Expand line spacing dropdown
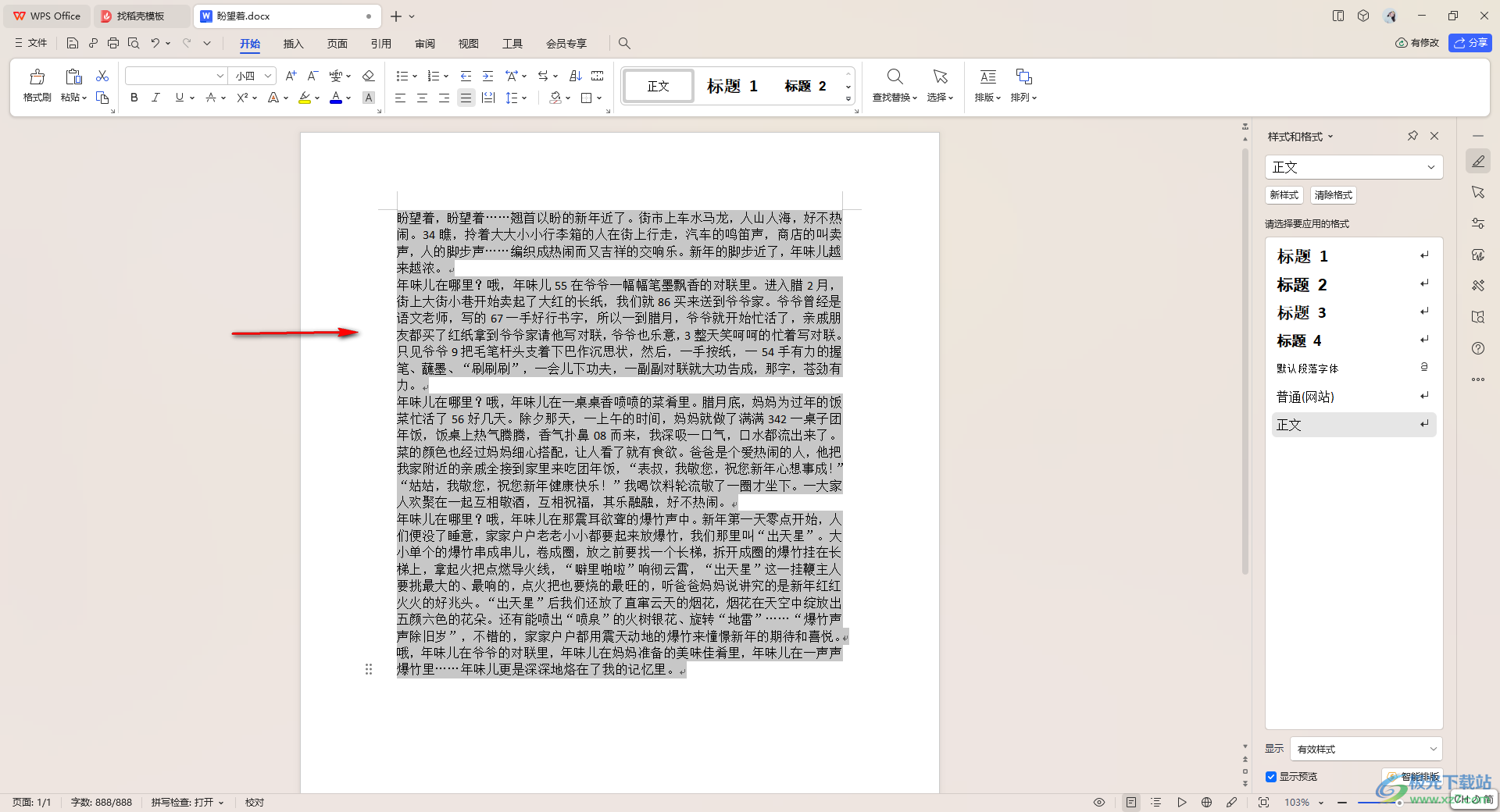The height and width of the screenshot is (812, 1500). tap(524, 98)
